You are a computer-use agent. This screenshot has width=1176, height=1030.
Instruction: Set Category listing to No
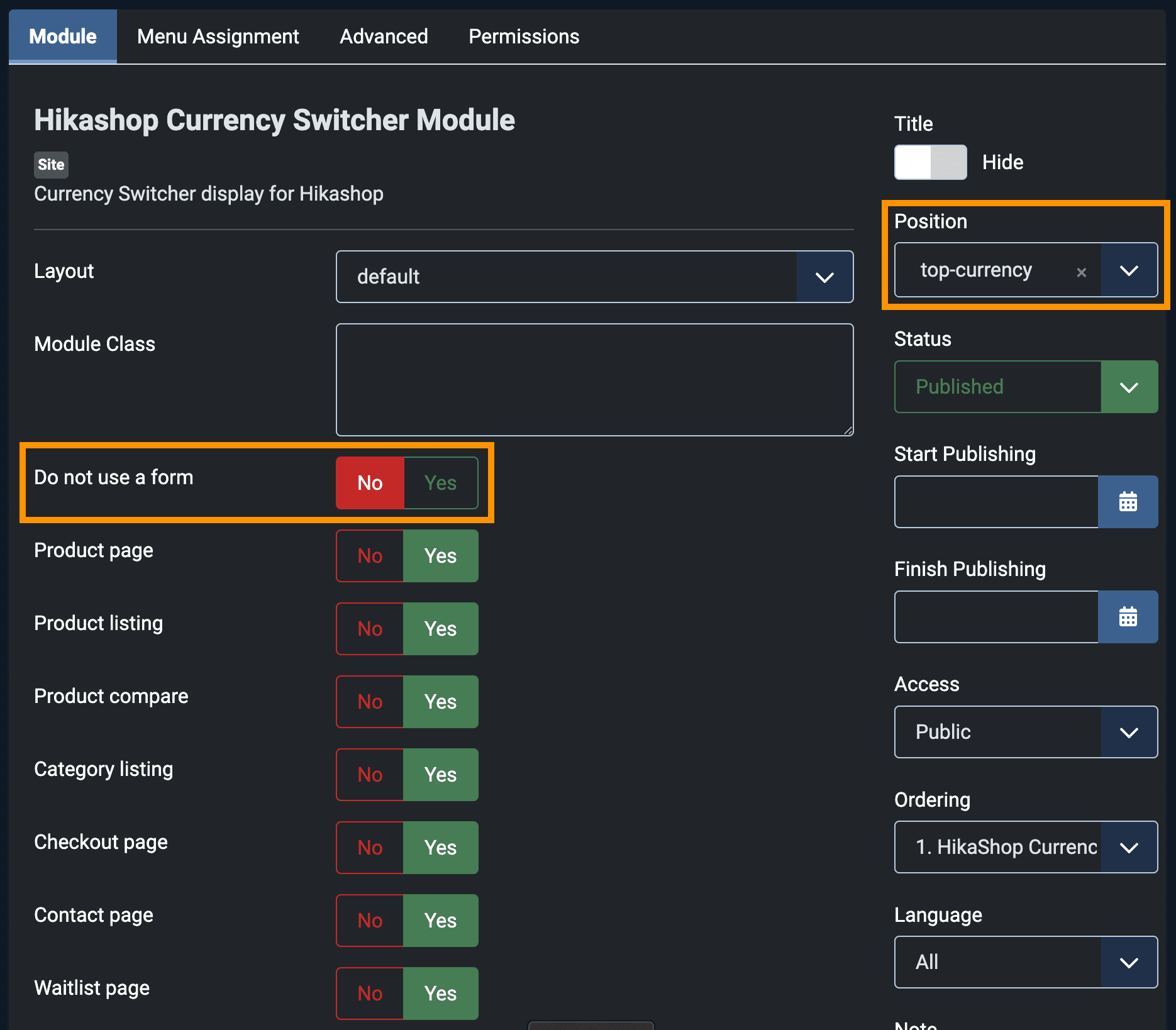pyautogui.click(x=370, y=775)
